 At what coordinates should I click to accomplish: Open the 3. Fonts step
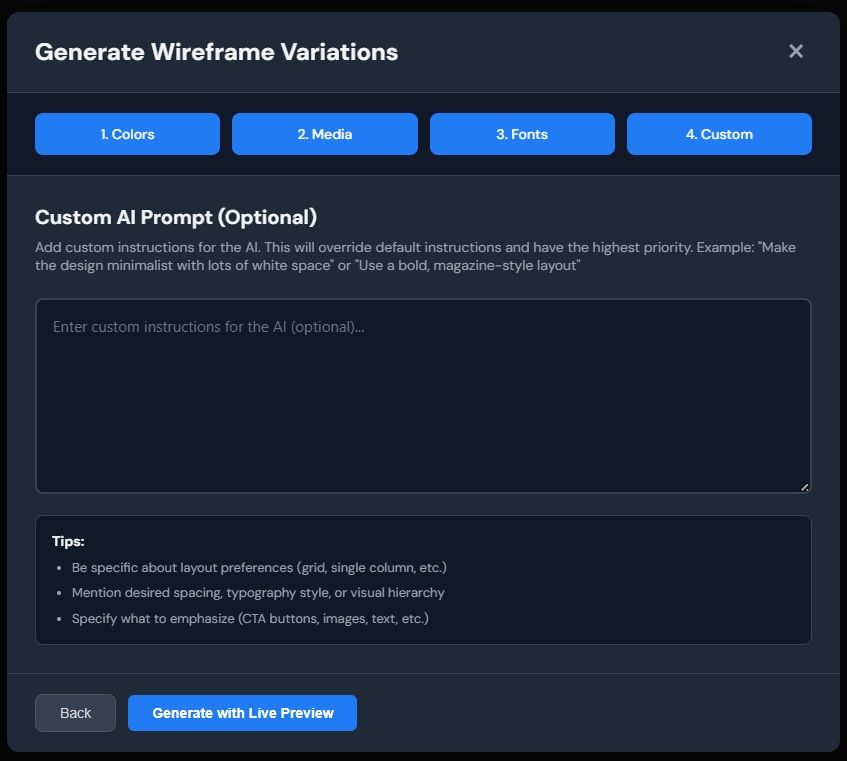(521, 133)
